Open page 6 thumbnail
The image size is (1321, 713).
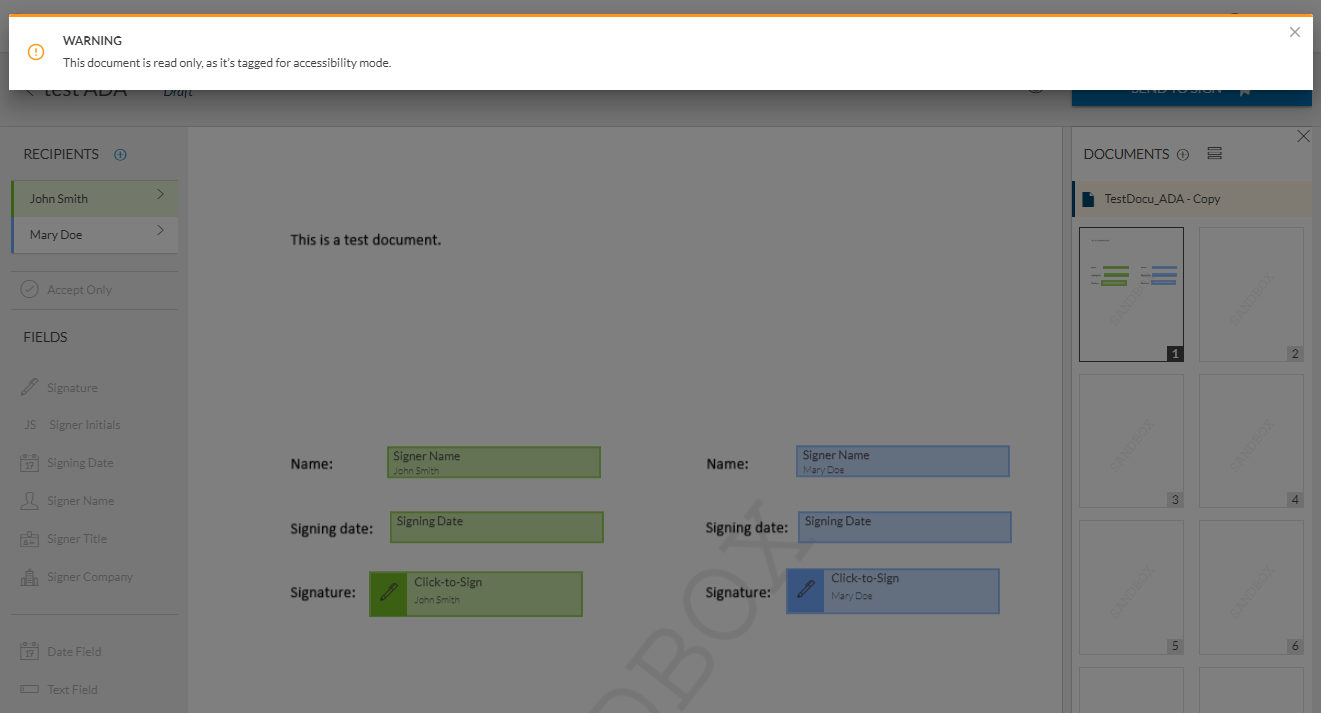(1251, 587)
